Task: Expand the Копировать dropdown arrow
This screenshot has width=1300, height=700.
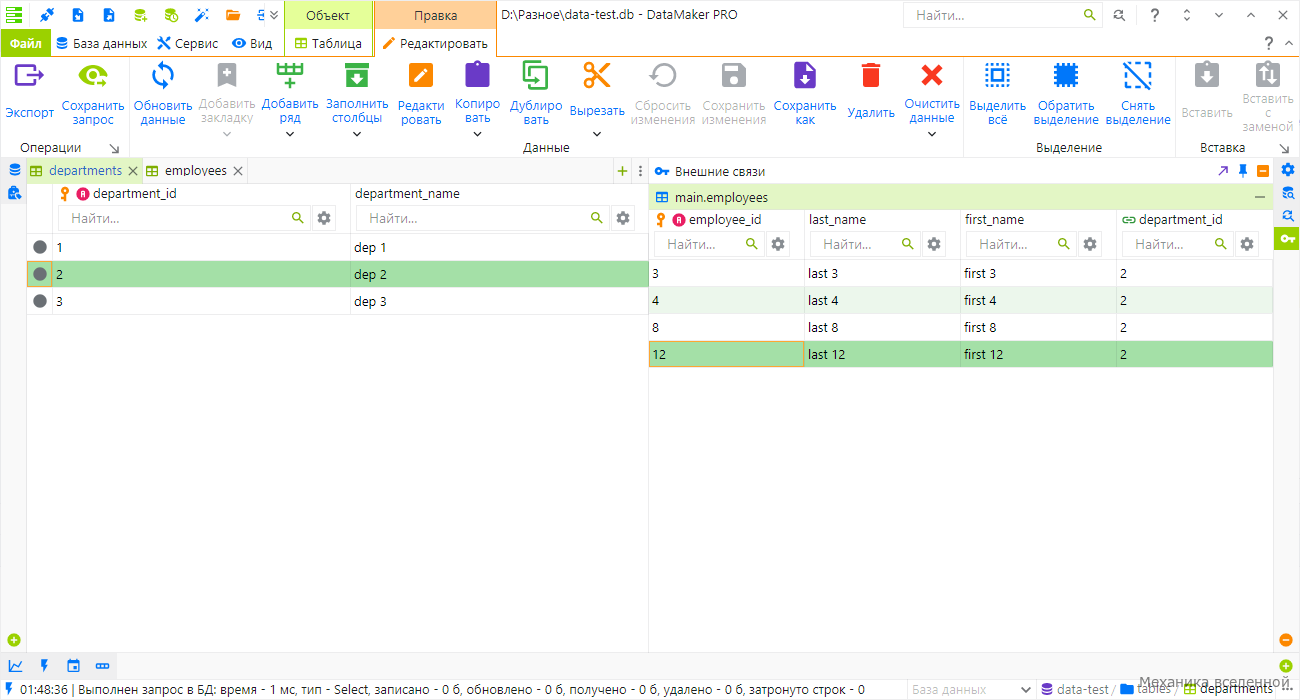Action: [478, 134]
